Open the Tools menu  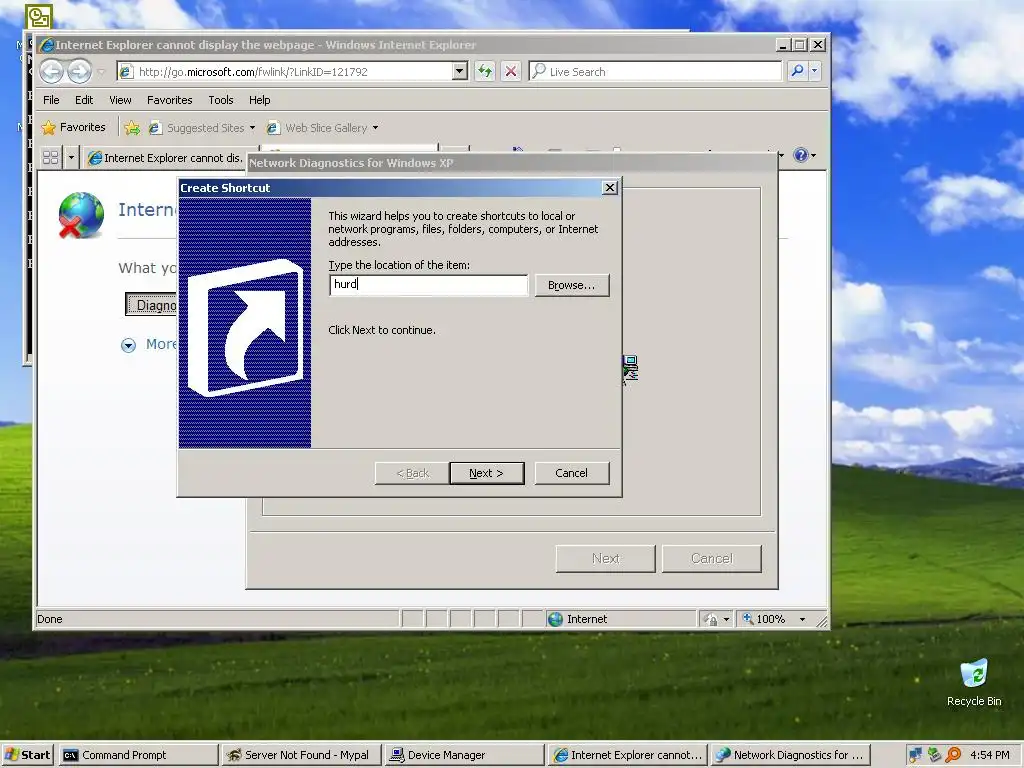221,100
